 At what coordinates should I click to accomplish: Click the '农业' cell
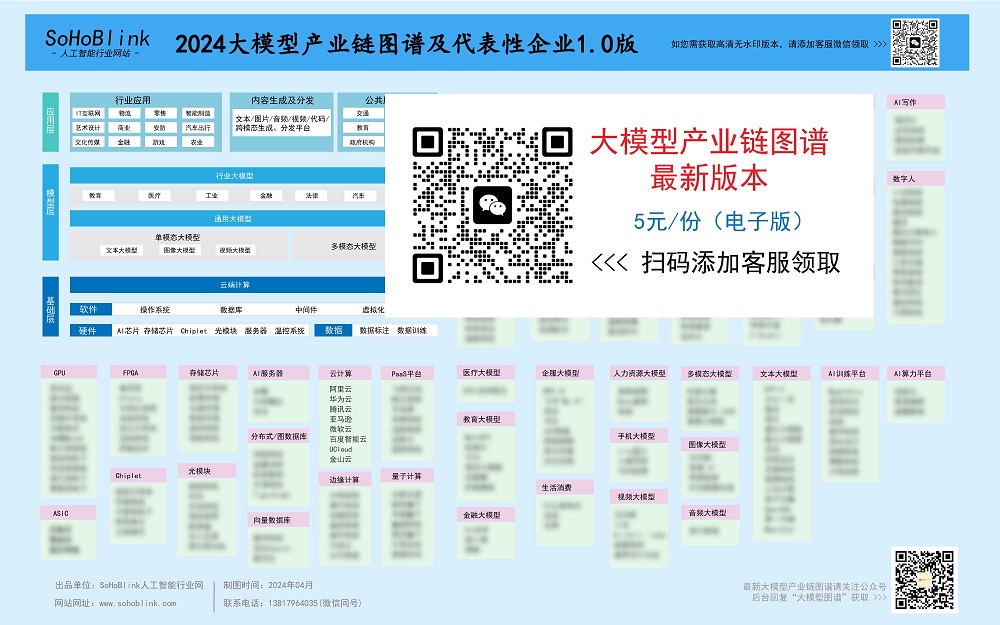(198, 142)
